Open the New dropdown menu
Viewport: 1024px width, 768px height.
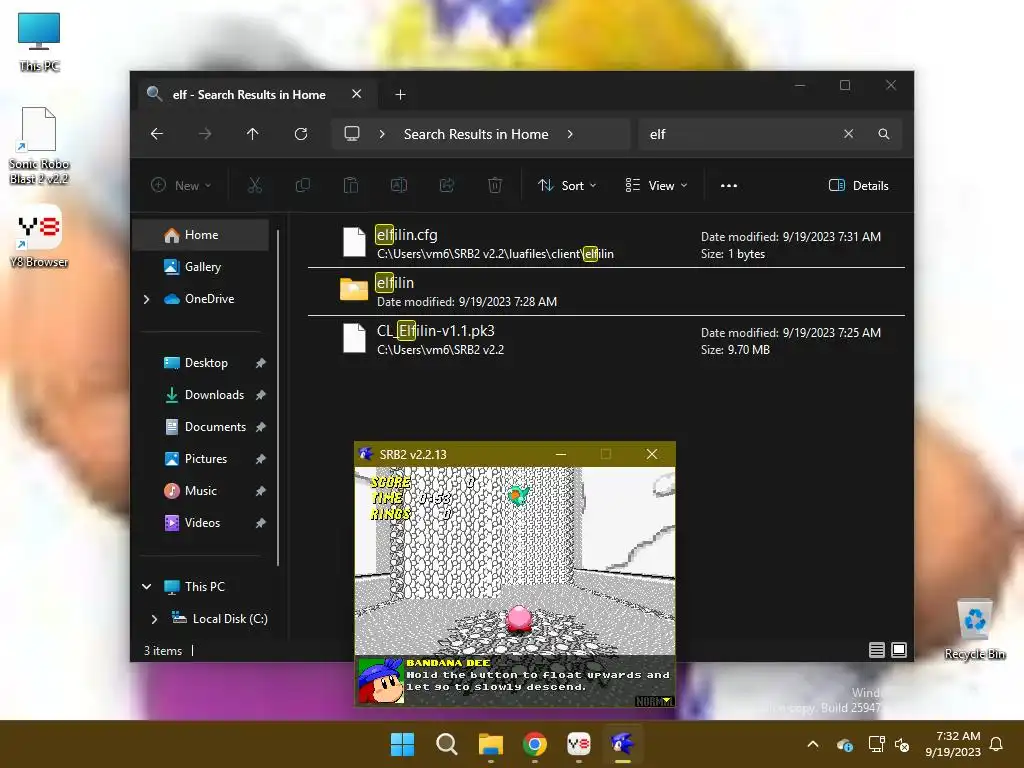coord(181,185)
